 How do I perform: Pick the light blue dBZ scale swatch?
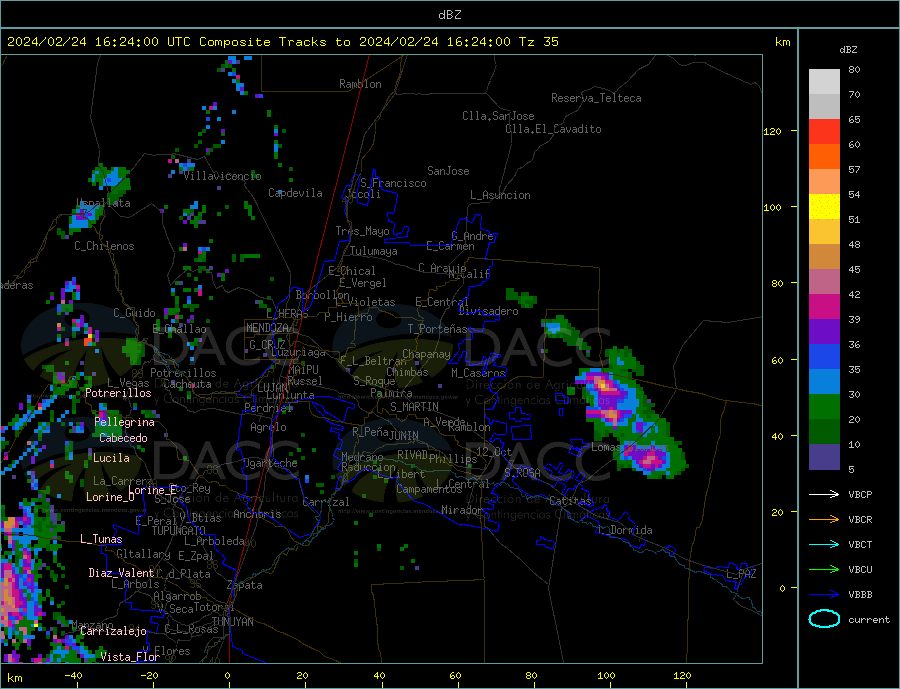(x=824, y=382)
